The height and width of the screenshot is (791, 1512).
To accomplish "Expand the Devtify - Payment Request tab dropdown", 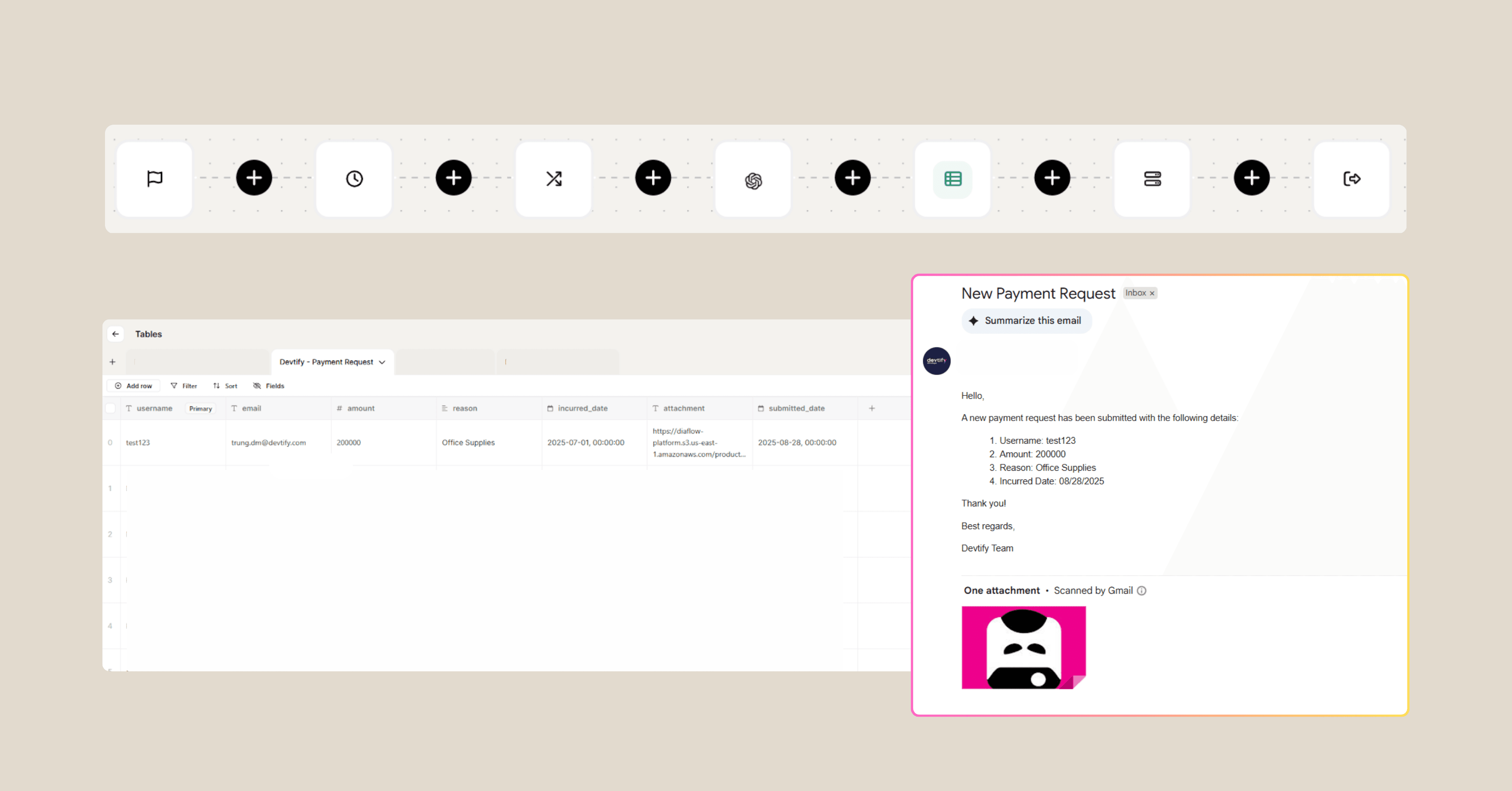I will tap(382, 362).
